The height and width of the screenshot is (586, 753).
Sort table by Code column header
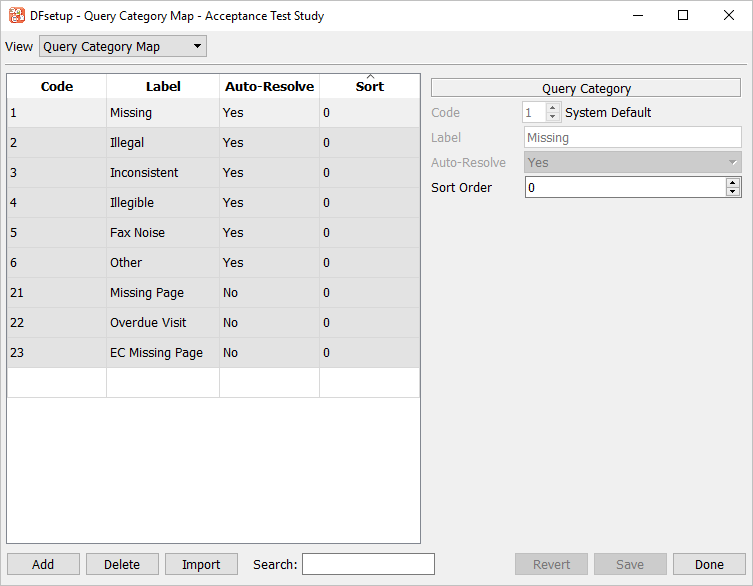[x=57, y=87]
